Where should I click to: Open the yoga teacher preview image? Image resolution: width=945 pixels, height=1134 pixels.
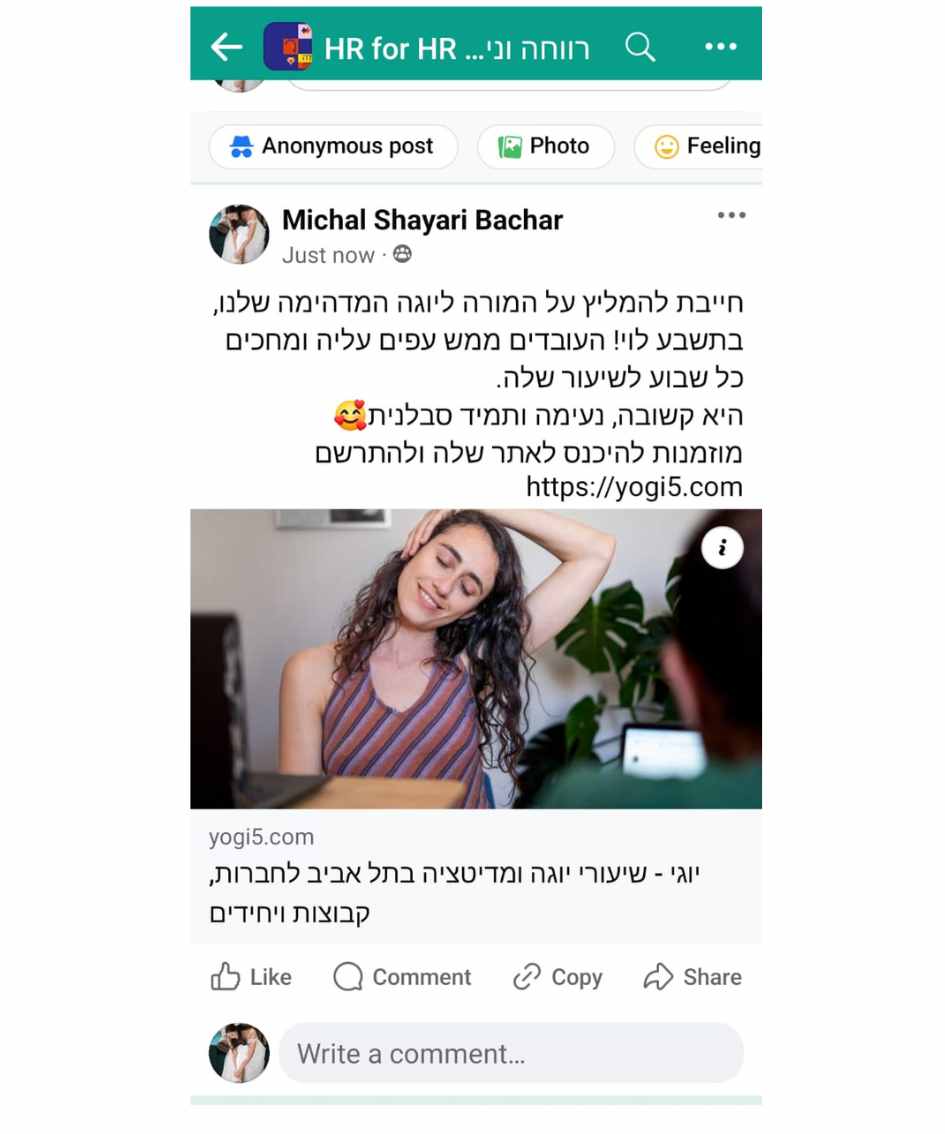[x=476, y=659]
